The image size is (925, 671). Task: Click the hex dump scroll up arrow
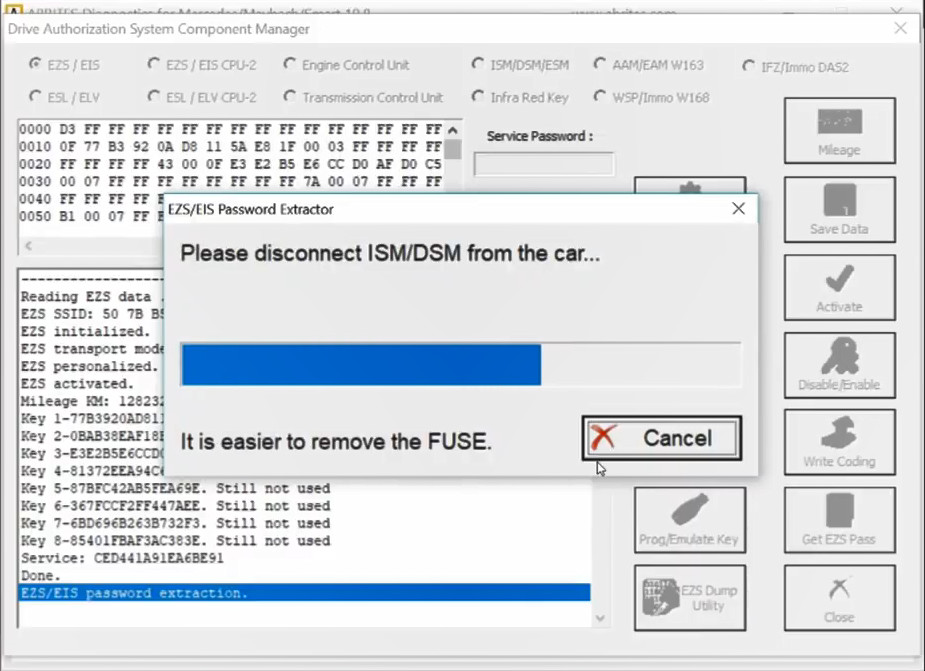pos(452,130)
